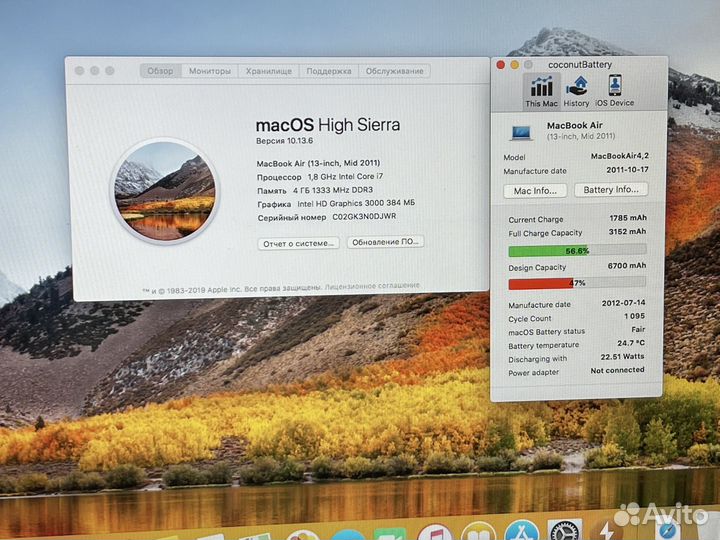The height and width of the screenshot is (540, 720).
Task: Open Battery Info in coconutBattery
Action: coord(611,190)
